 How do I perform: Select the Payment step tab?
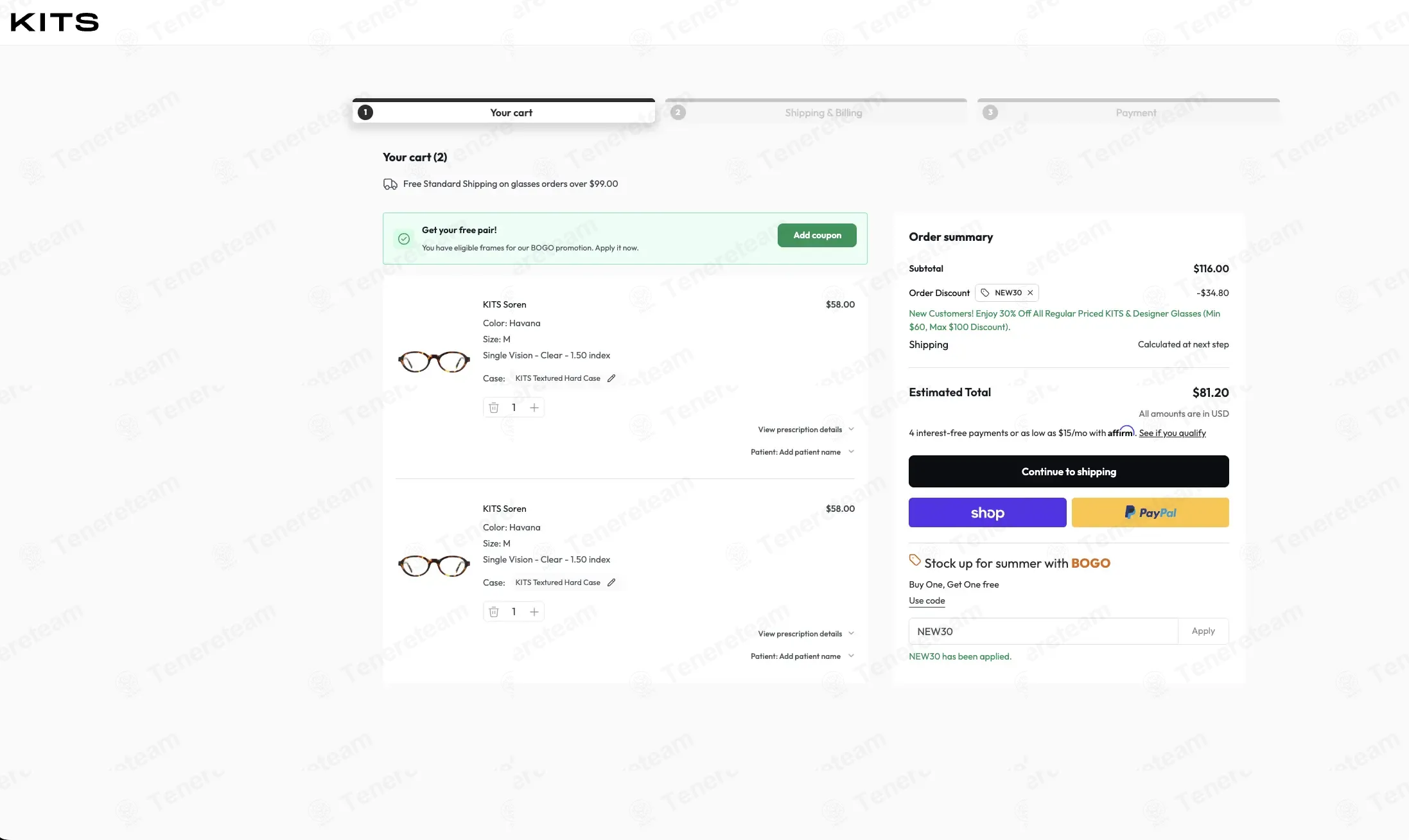pyautogui.click(x=1128, y=112)
